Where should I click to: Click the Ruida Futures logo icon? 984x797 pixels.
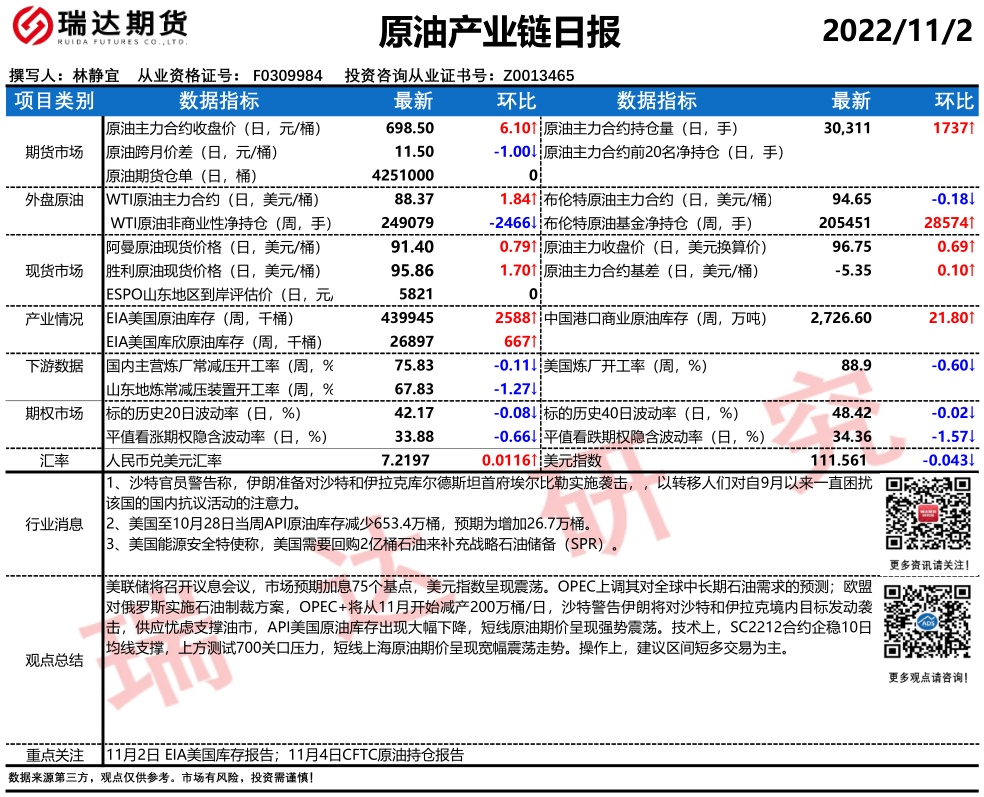point(36,31)
